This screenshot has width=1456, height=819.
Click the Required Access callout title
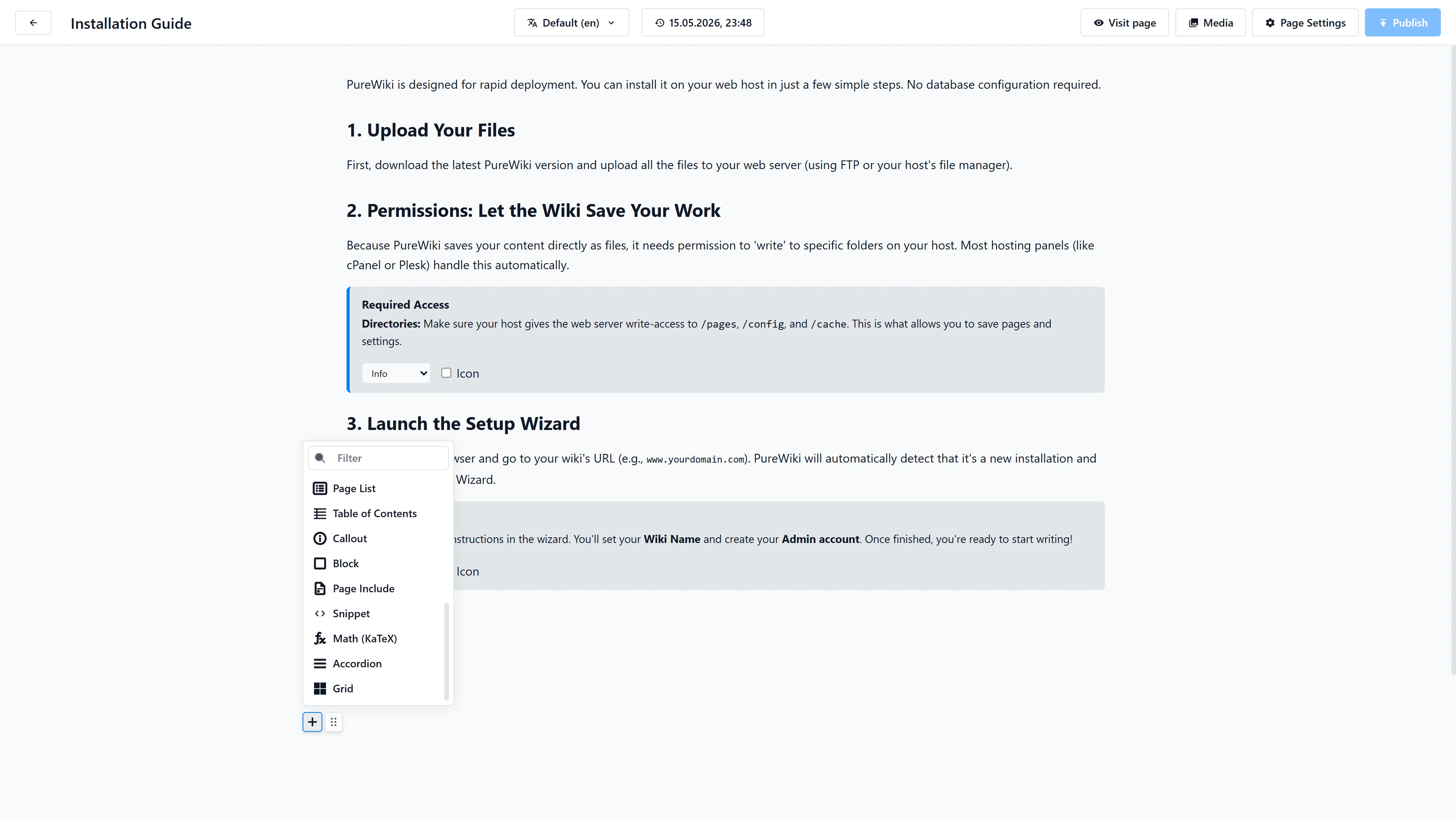(405, 304)
